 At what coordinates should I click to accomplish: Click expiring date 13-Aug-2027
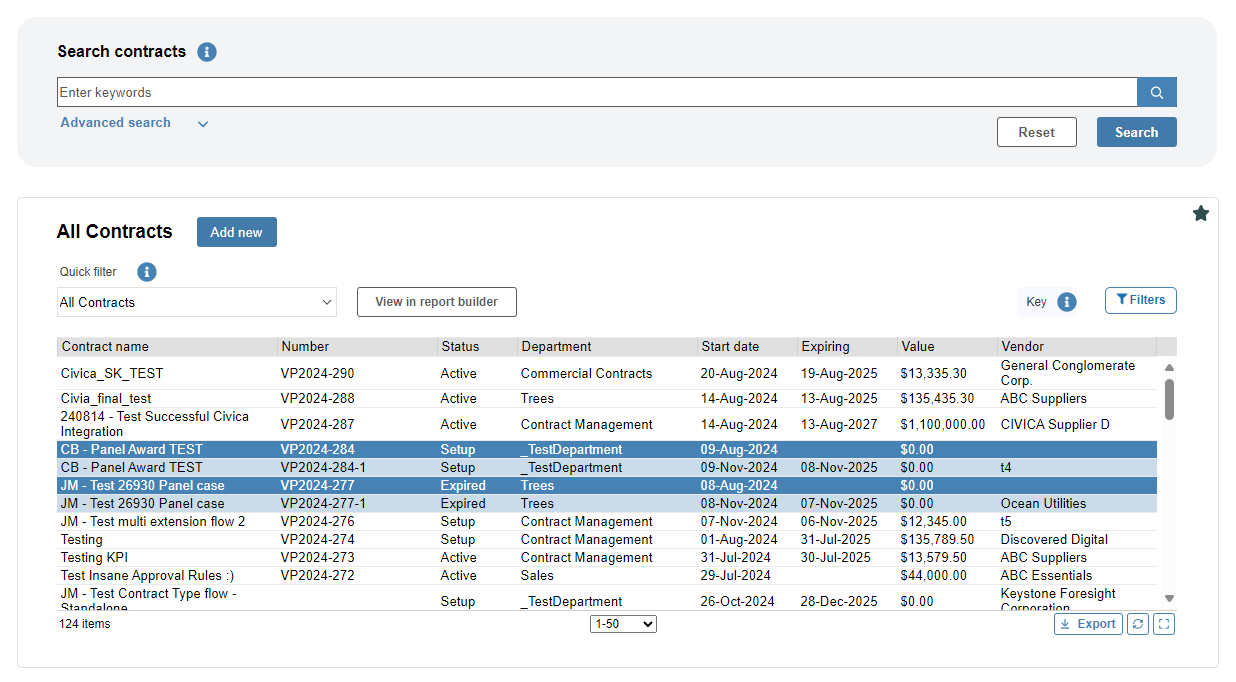(x=839, y=425)
